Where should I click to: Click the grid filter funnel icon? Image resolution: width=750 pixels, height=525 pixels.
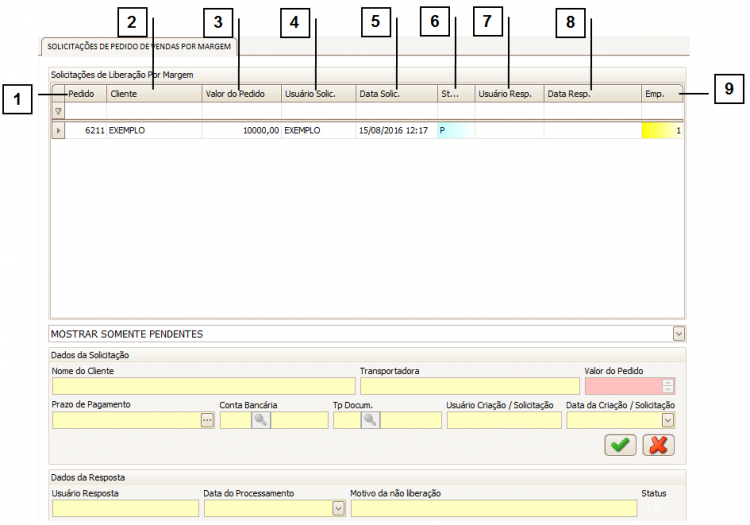[57, 112]
